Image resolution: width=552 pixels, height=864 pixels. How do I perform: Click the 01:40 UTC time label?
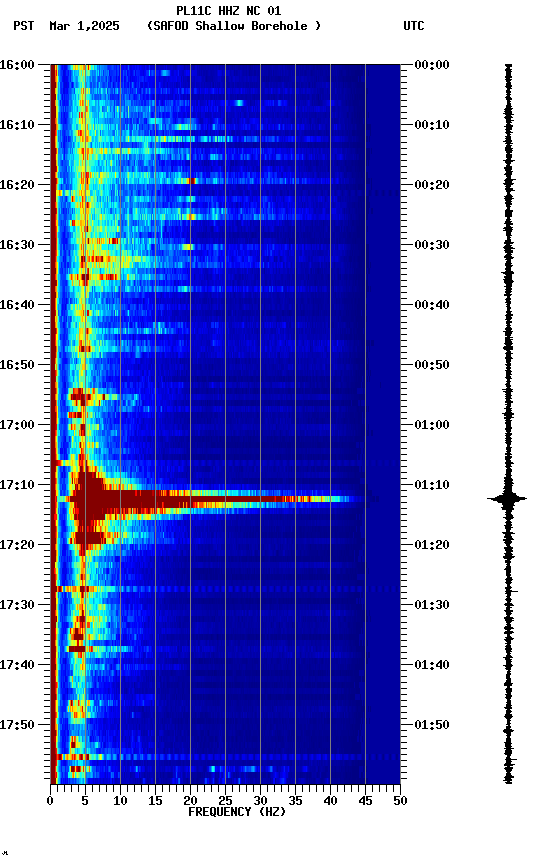(x=432, y=665)
